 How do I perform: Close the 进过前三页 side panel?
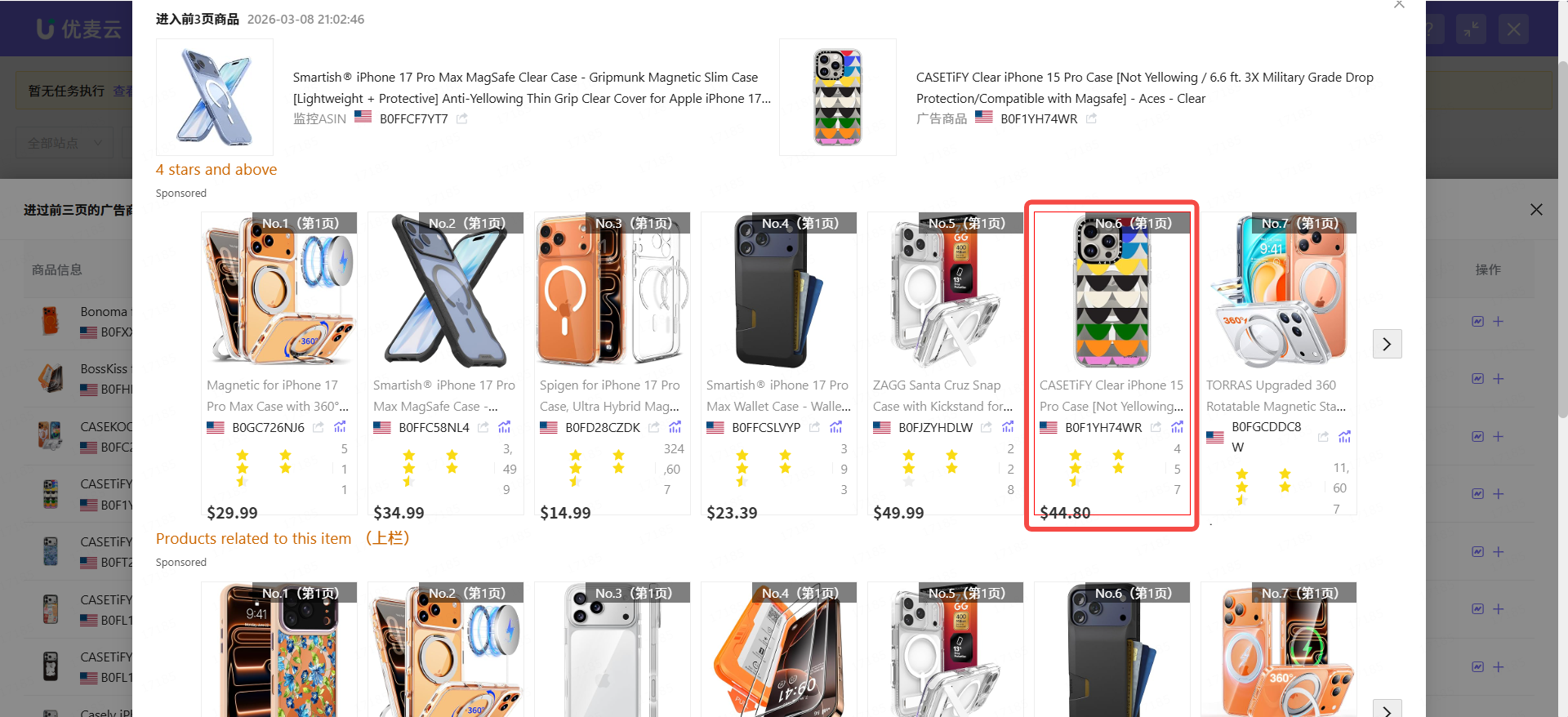click(x=1536, y=210)
